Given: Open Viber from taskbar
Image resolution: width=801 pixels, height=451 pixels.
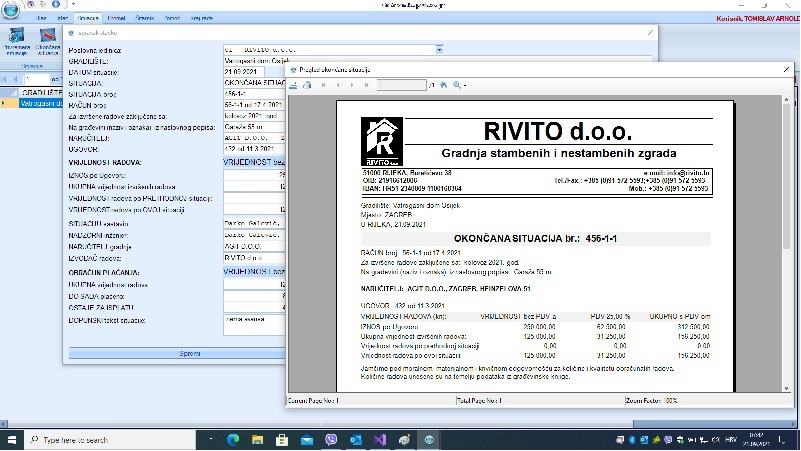Looking at the screenshot, I should pyautogui.click(x=331, y=439).
